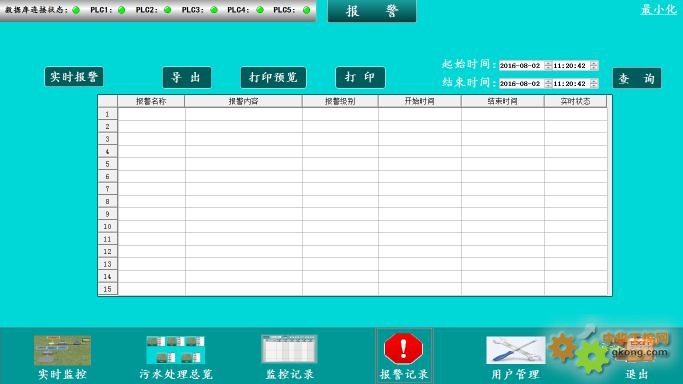This screenshot has height=384, width=683.
Task: Click the 起始时间 time spinner arrows
Action: (594, 65)
